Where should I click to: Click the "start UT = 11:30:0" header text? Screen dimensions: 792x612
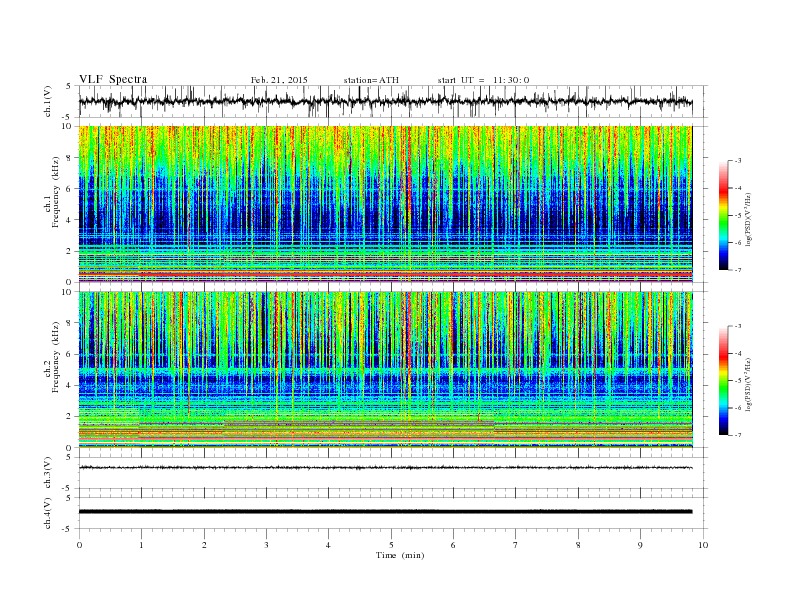click(x=484, y=80)
